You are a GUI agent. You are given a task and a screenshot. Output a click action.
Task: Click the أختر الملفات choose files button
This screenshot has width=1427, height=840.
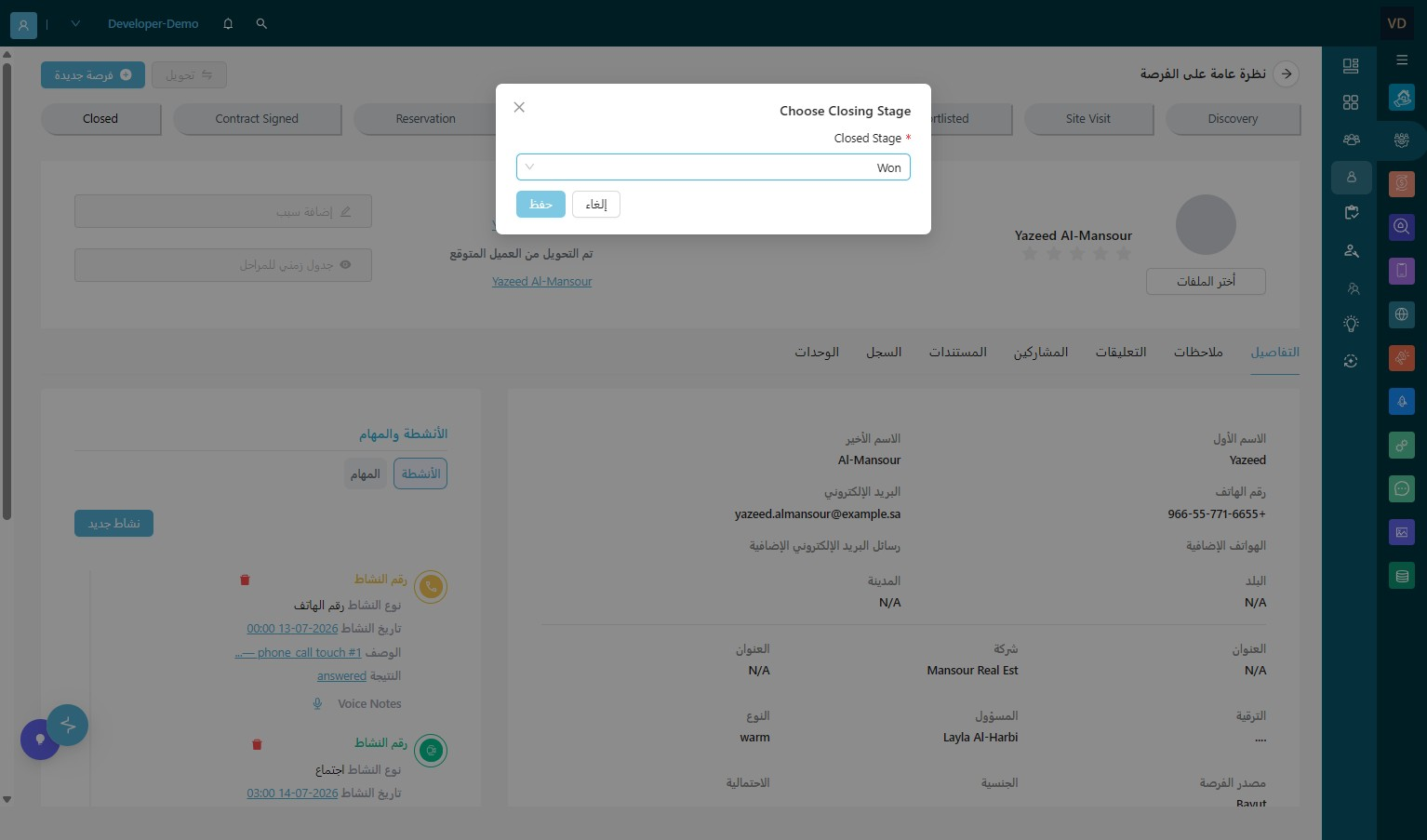[x=1206, y=282]
